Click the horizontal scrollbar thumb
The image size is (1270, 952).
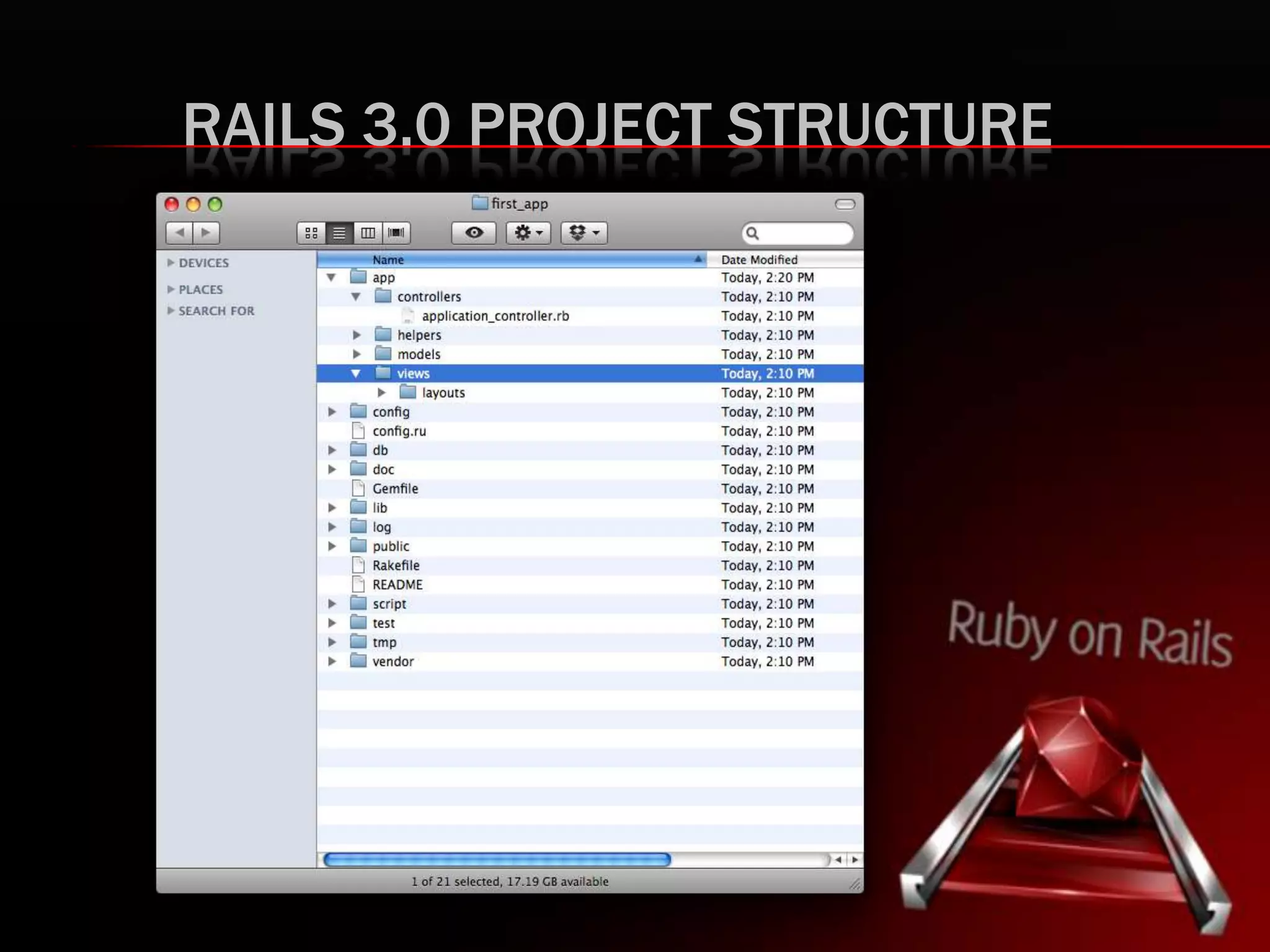(x=496, y=860)
